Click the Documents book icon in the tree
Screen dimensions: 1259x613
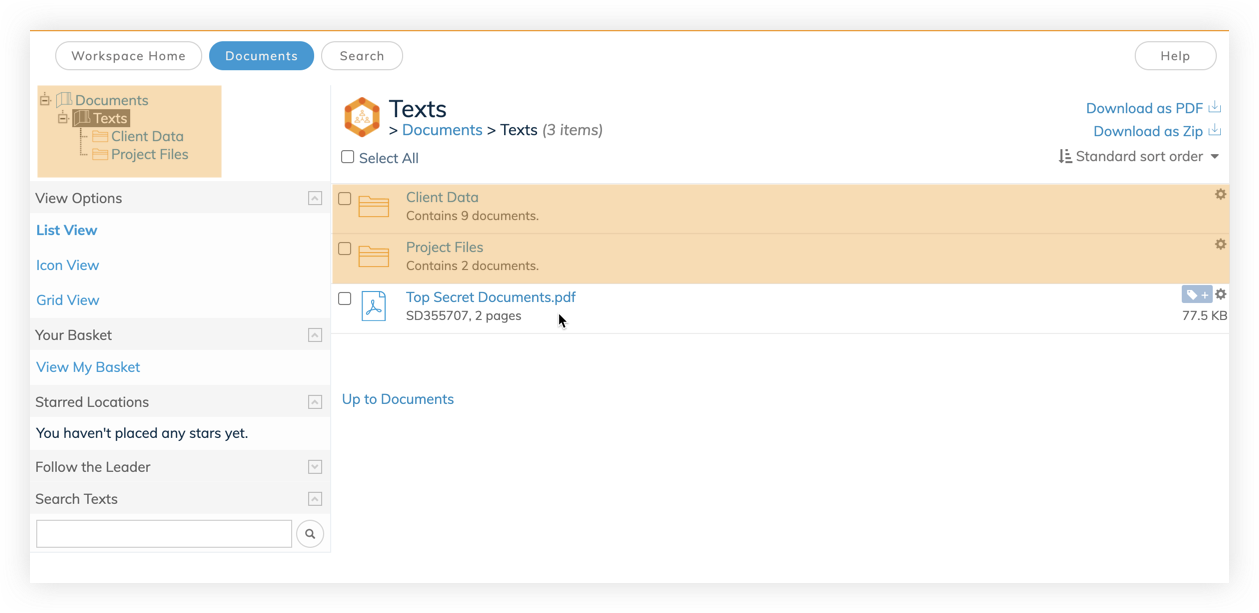point(64,100)
